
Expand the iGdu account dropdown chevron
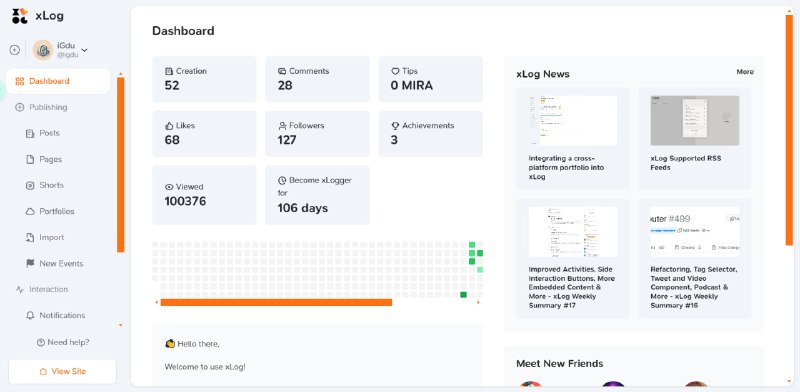click(85, 50)
